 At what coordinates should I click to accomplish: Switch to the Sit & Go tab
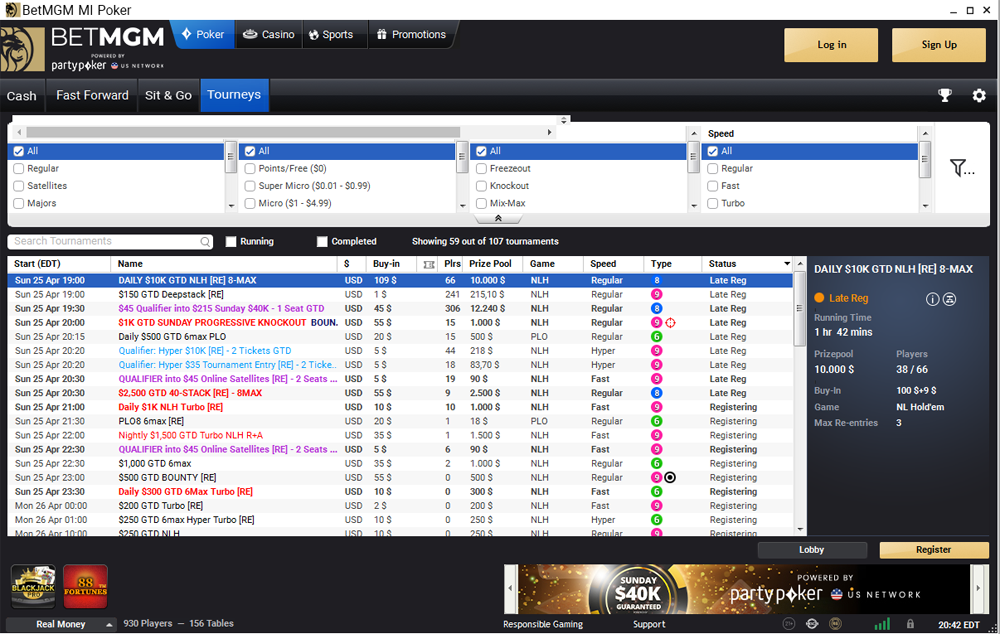(x=168, y=96)
